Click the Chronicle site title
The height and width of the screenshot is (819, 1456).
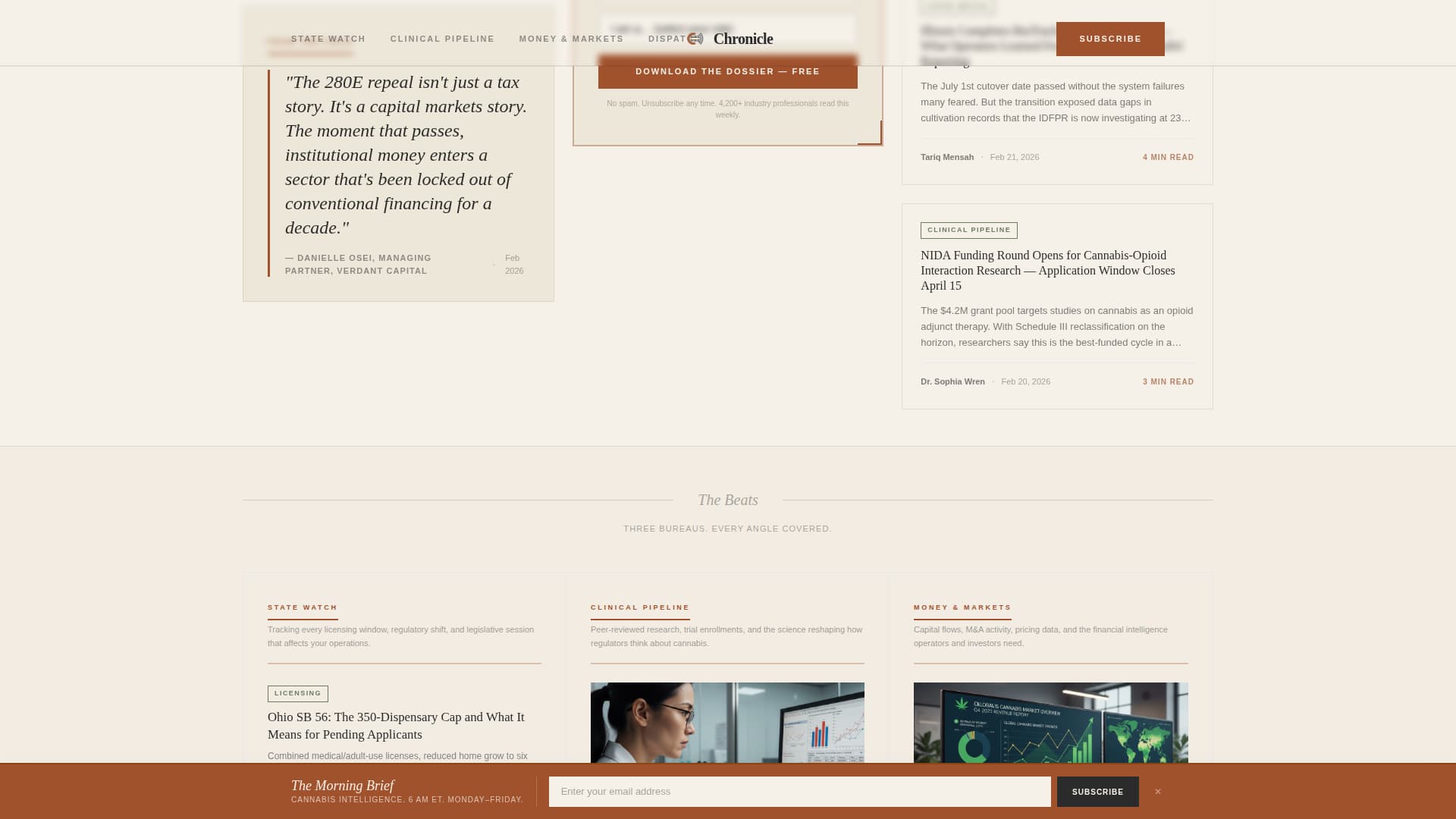(x=743, y=39)
